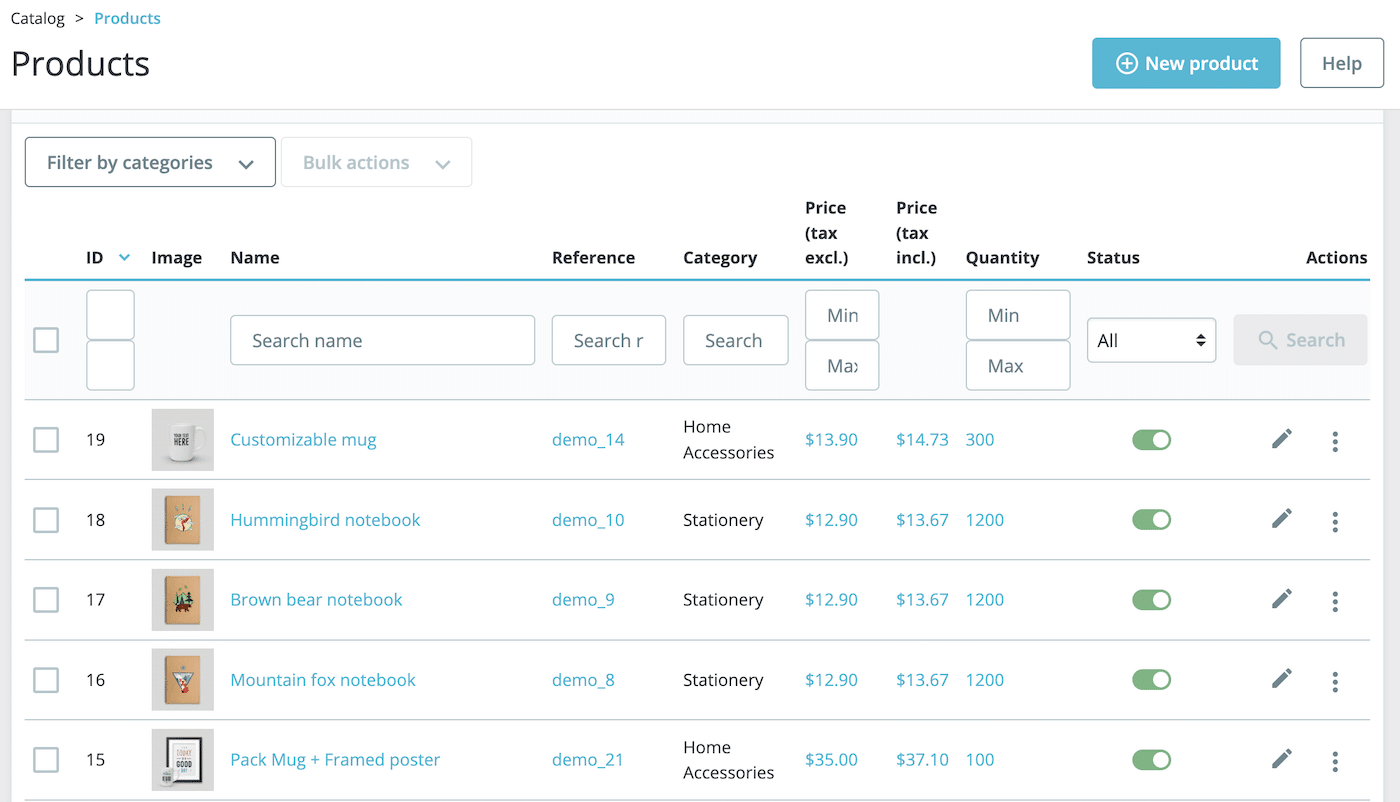Click the Help button
The image size is (1400, 802).
coord(1341,62)
